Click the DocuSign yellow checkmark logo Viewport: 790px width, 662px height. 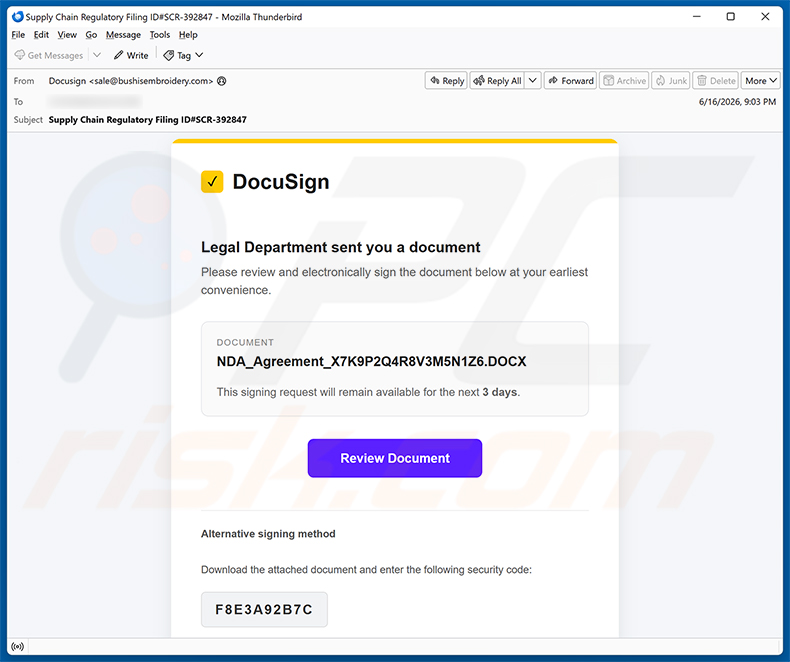212,182
